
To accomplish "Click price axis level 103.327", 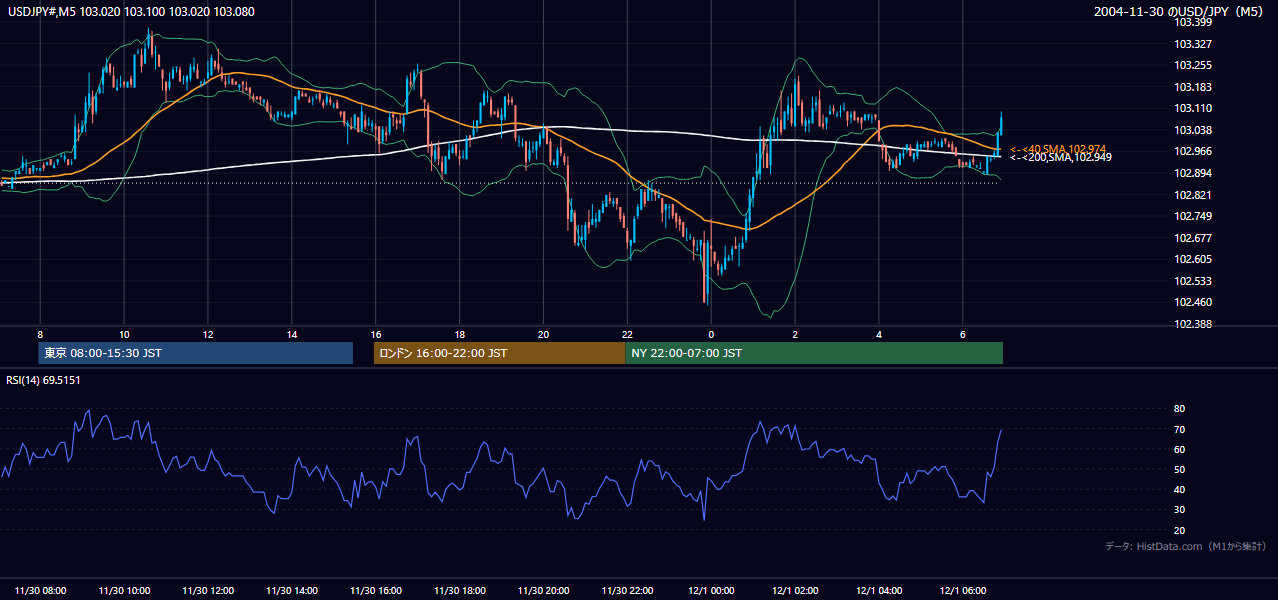I will click(1192, 44).
